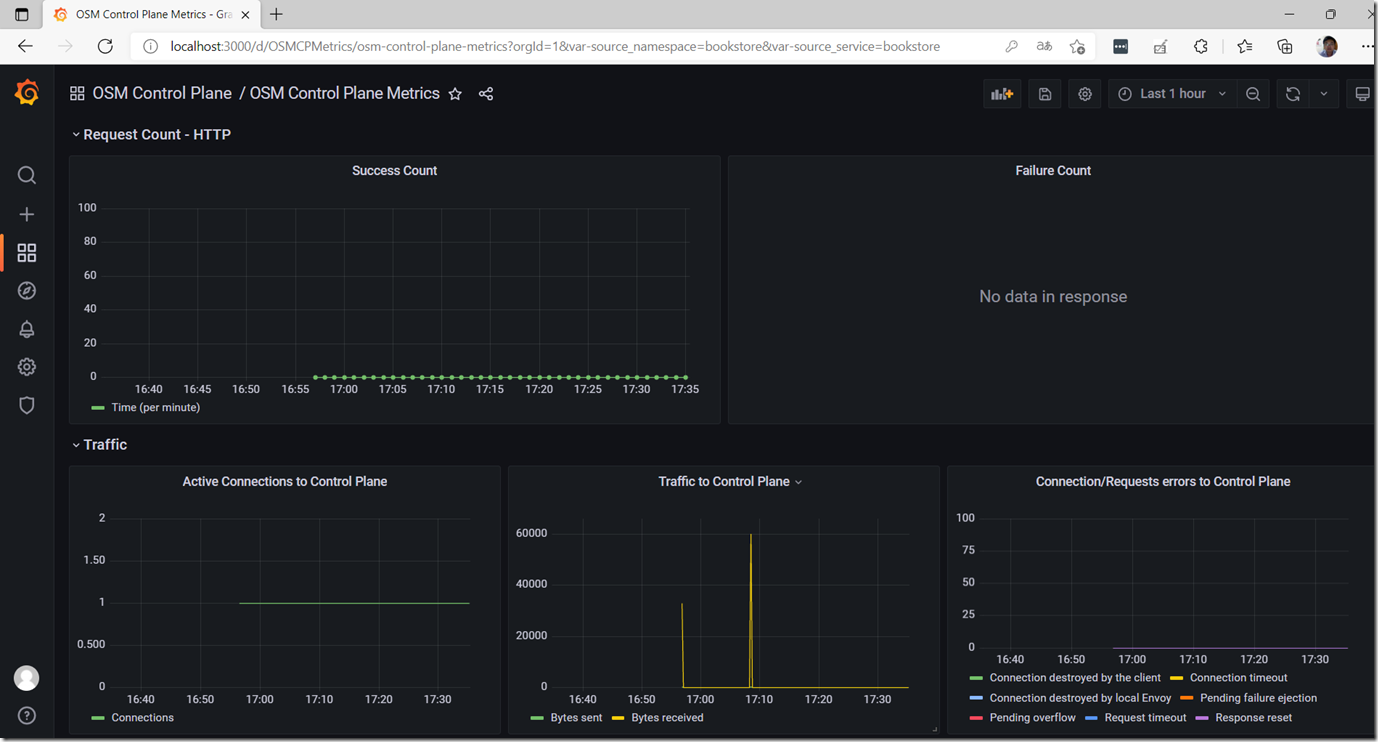Cycle view mode with monitor icon
1378x742 pixels.
click(1362, 94)
